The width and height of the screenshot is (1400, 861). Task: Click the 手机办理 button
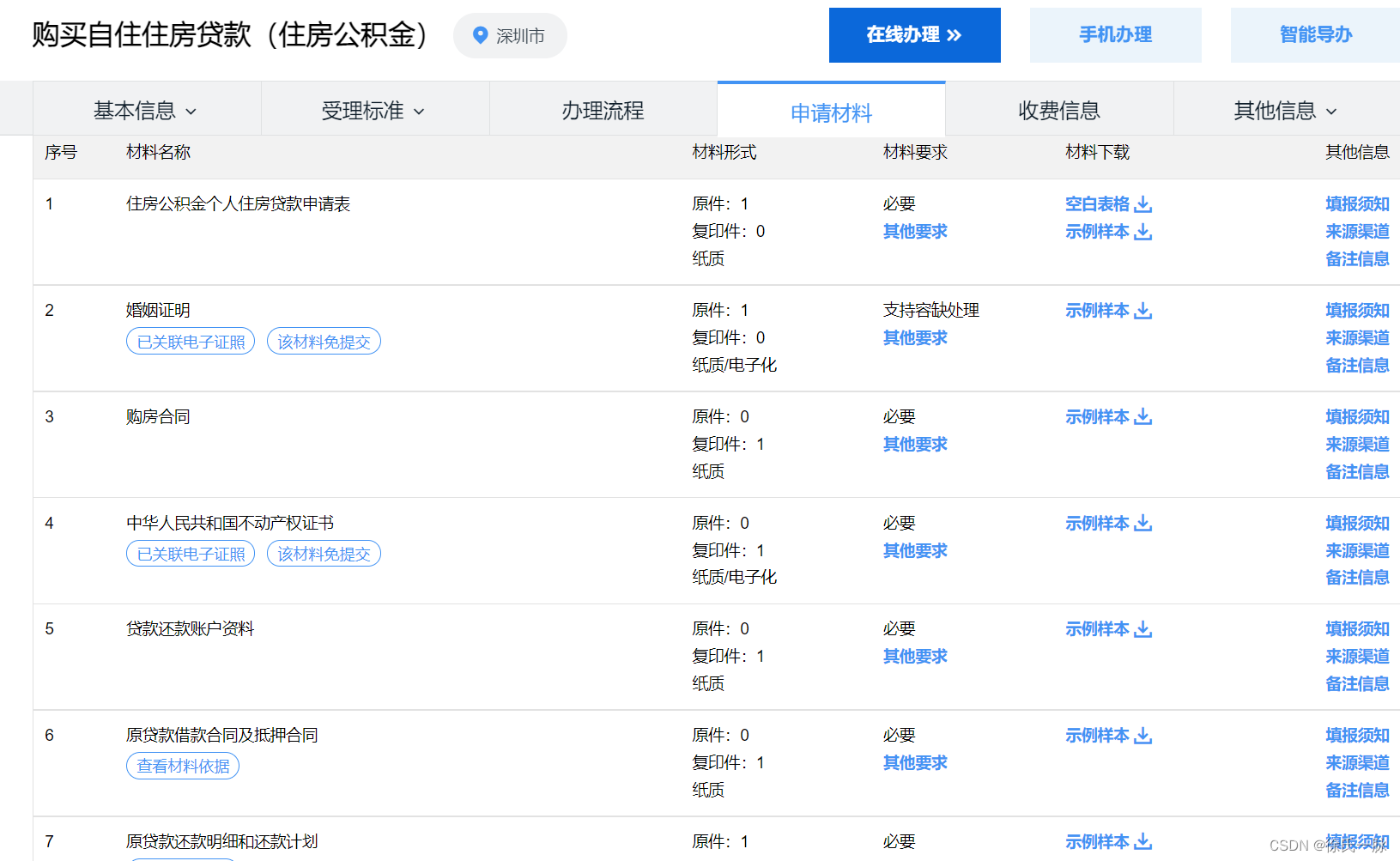[1115, 35]
